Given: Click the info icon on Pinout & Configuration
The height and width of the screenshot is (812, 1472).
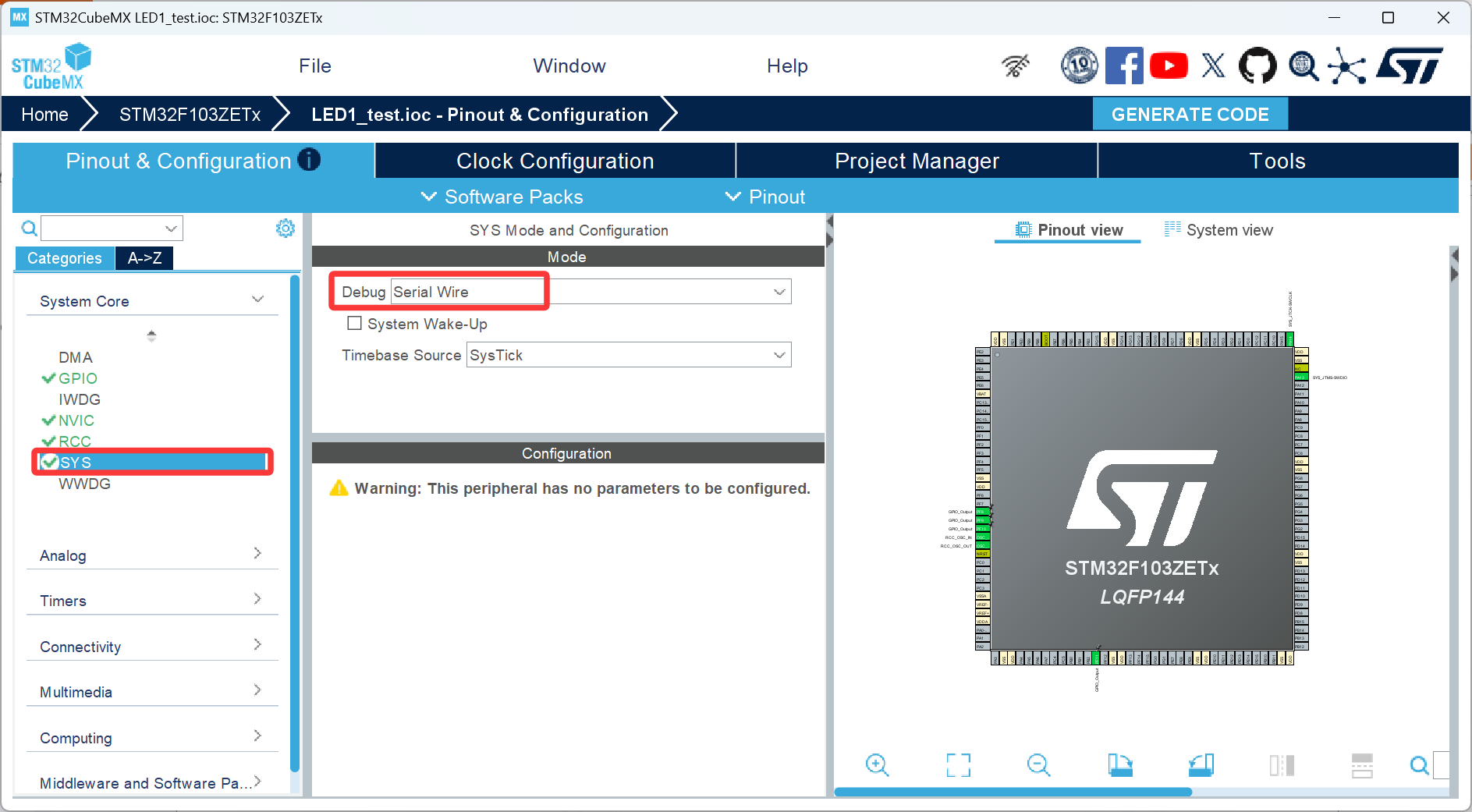Looking at the screenshot, I should [309, 160].
